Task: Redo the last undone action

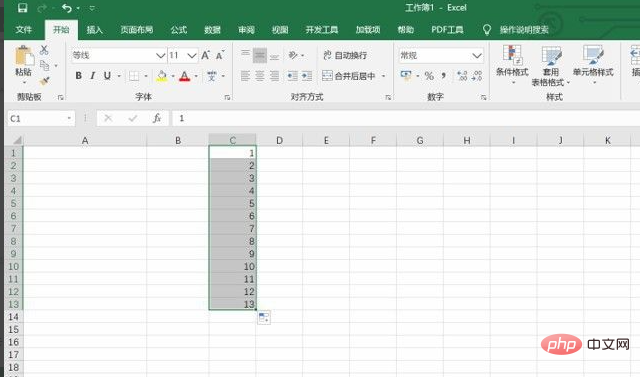Action: click(42, 8)
